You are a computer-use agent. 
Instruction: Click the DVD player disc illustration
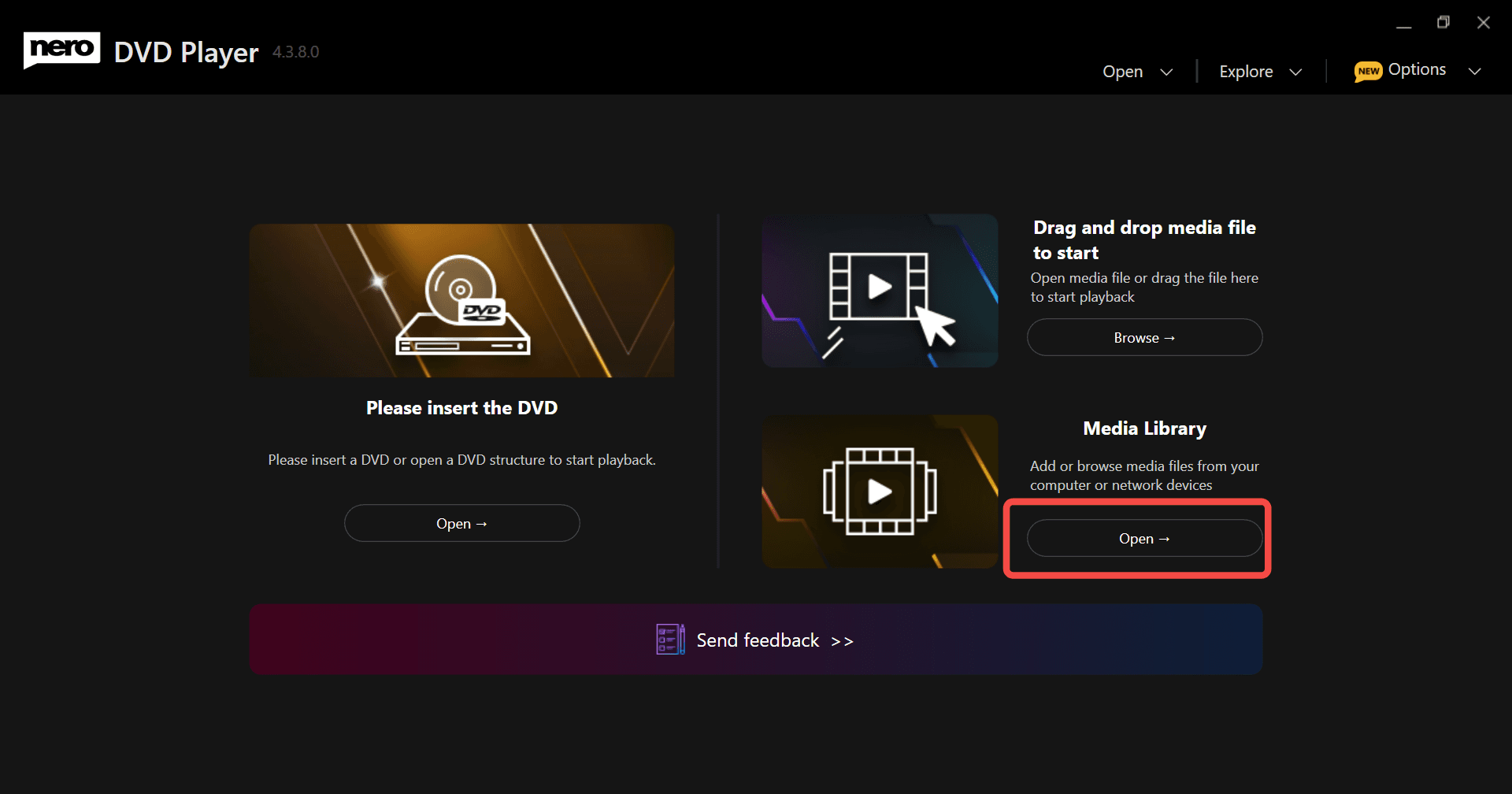point(461,300)
